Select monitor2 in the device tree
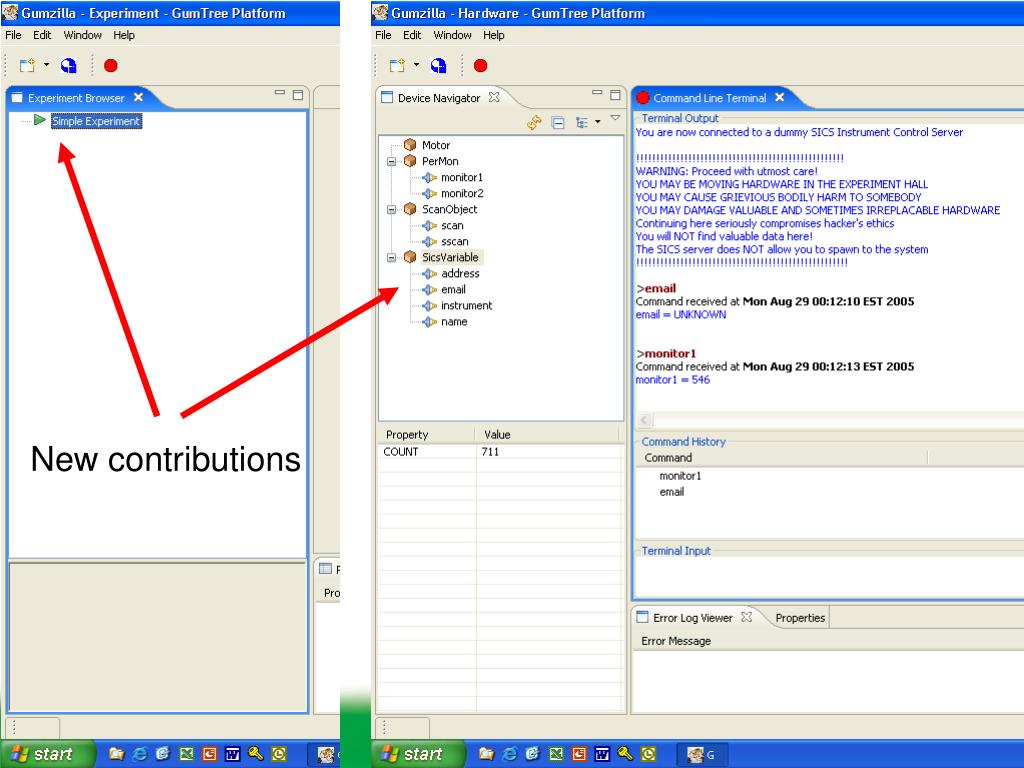 point(462,193)
